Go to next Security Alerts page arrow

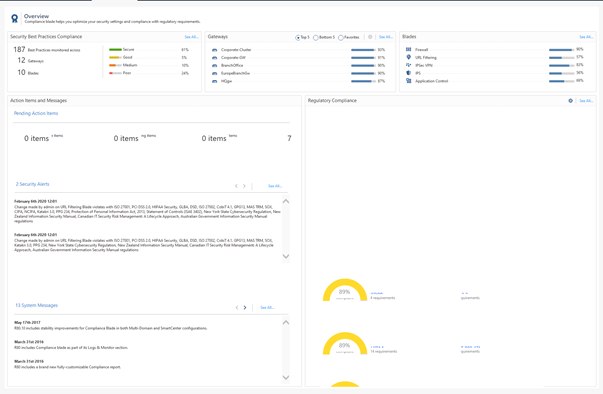click(x=244, y=186)
